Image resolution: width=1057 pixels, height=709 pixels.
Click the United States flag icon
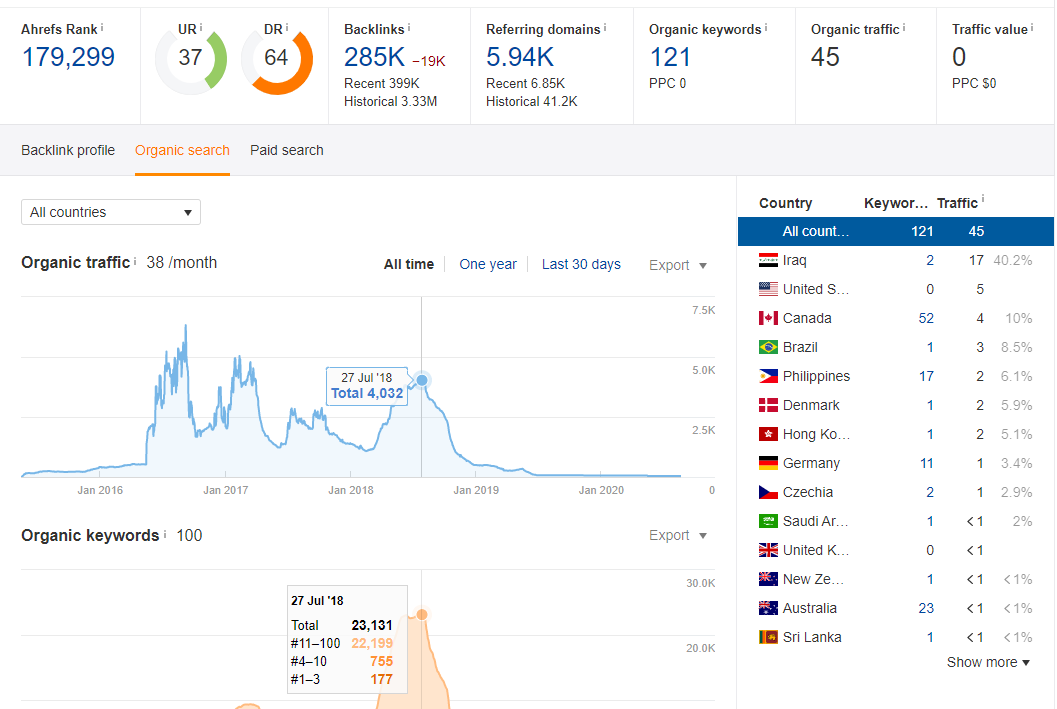[x=768, y=289]
